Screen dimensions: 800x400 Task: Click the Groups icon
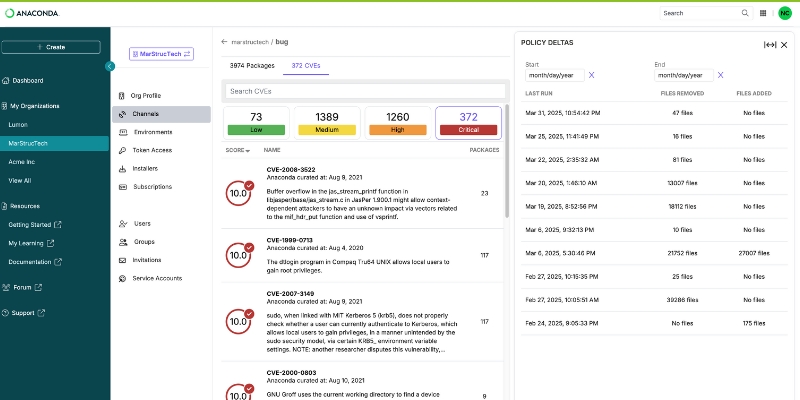tap(123, 242)
